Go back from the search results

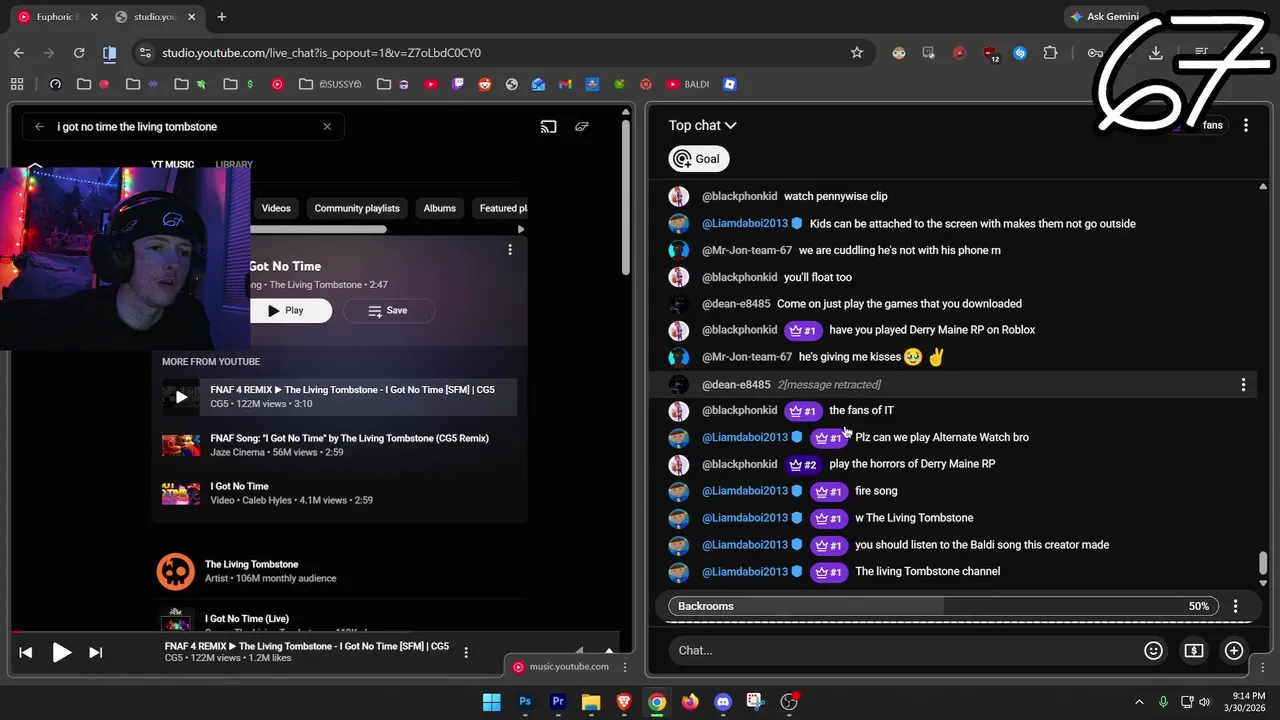(x=39, y=127)
